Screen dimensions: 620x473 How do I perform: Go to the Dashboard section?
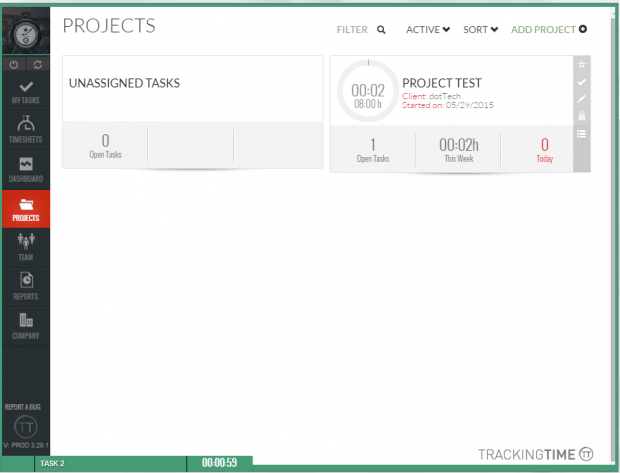coord(26,170)
